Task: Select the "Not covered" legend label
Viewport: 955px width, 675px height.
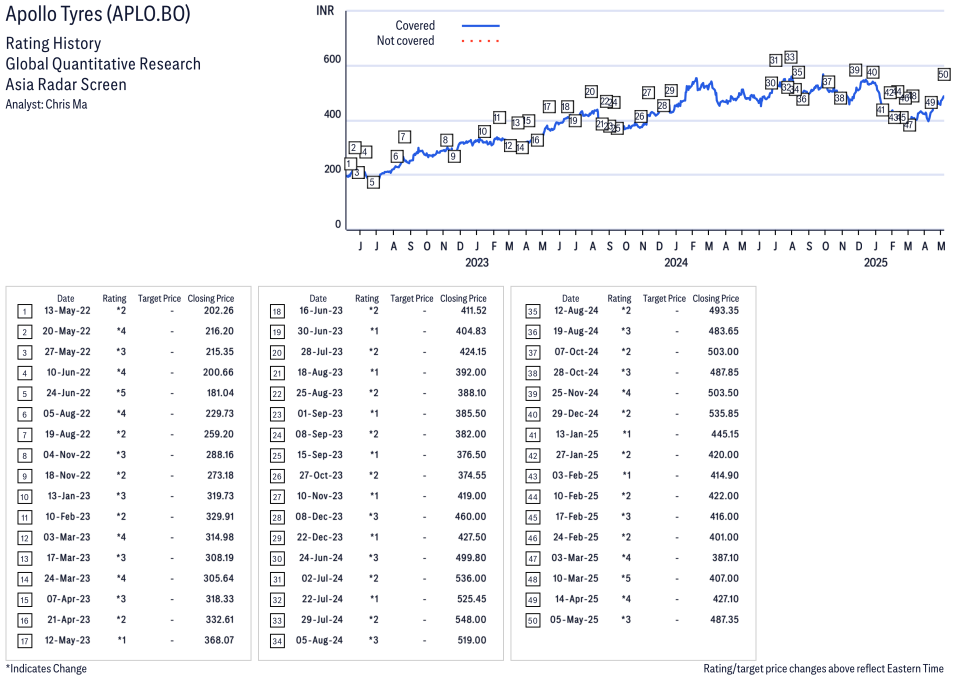Action: [x=406, y=41]
